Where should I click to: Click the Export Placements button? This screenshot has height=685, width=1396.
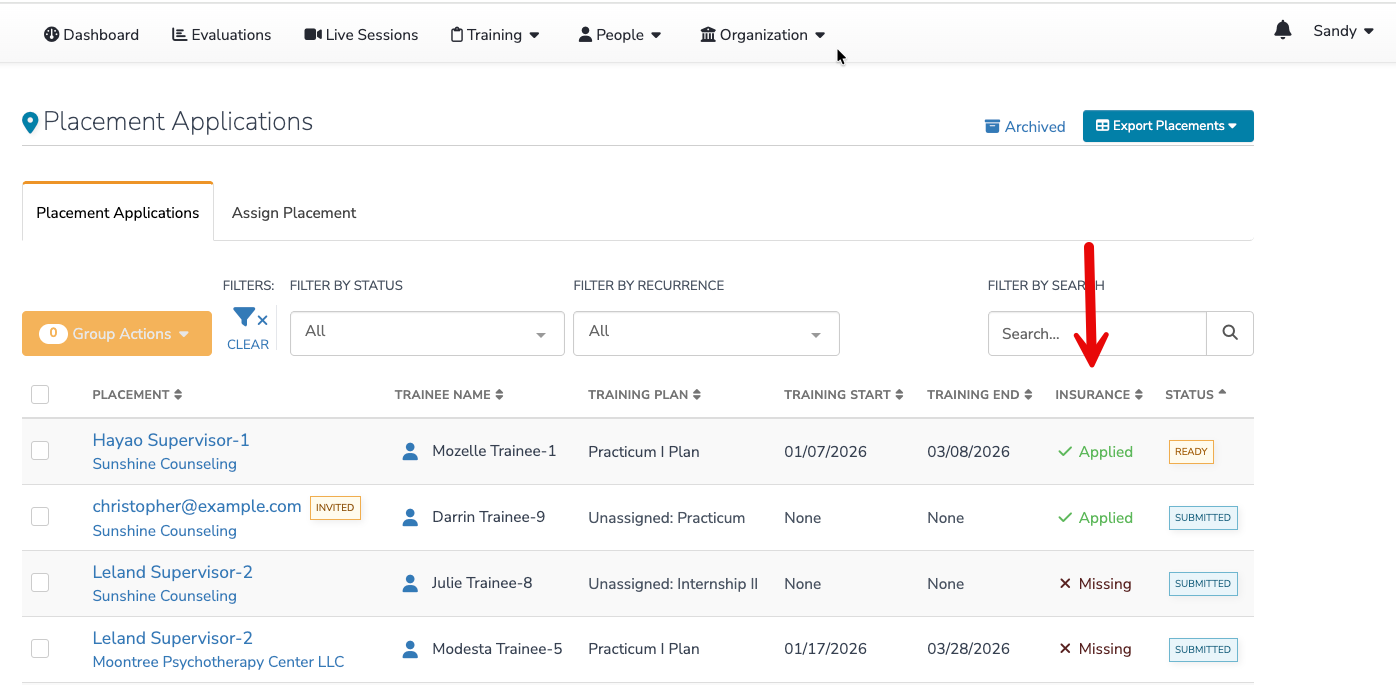coord(1168,126)
